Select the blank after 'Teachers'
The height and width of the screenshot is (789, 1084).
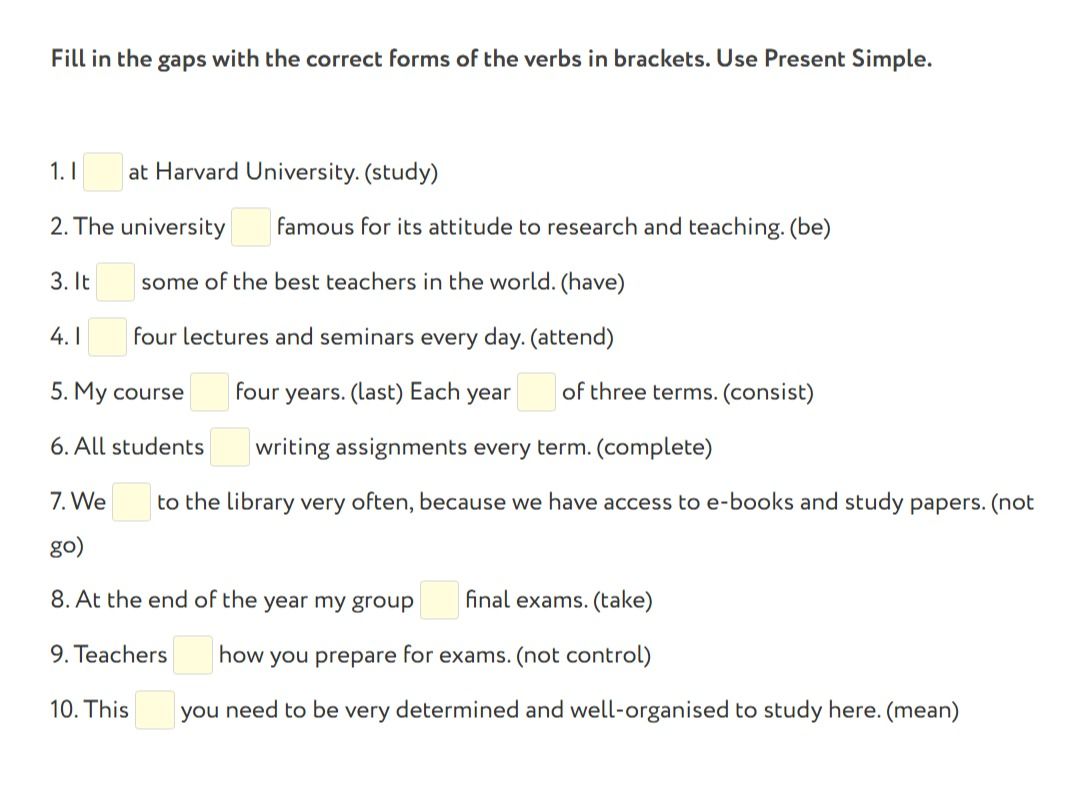193,655
